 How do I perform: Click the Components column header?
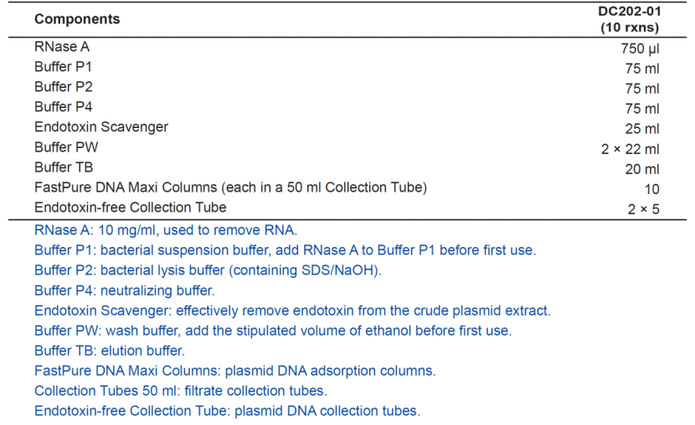77,19
